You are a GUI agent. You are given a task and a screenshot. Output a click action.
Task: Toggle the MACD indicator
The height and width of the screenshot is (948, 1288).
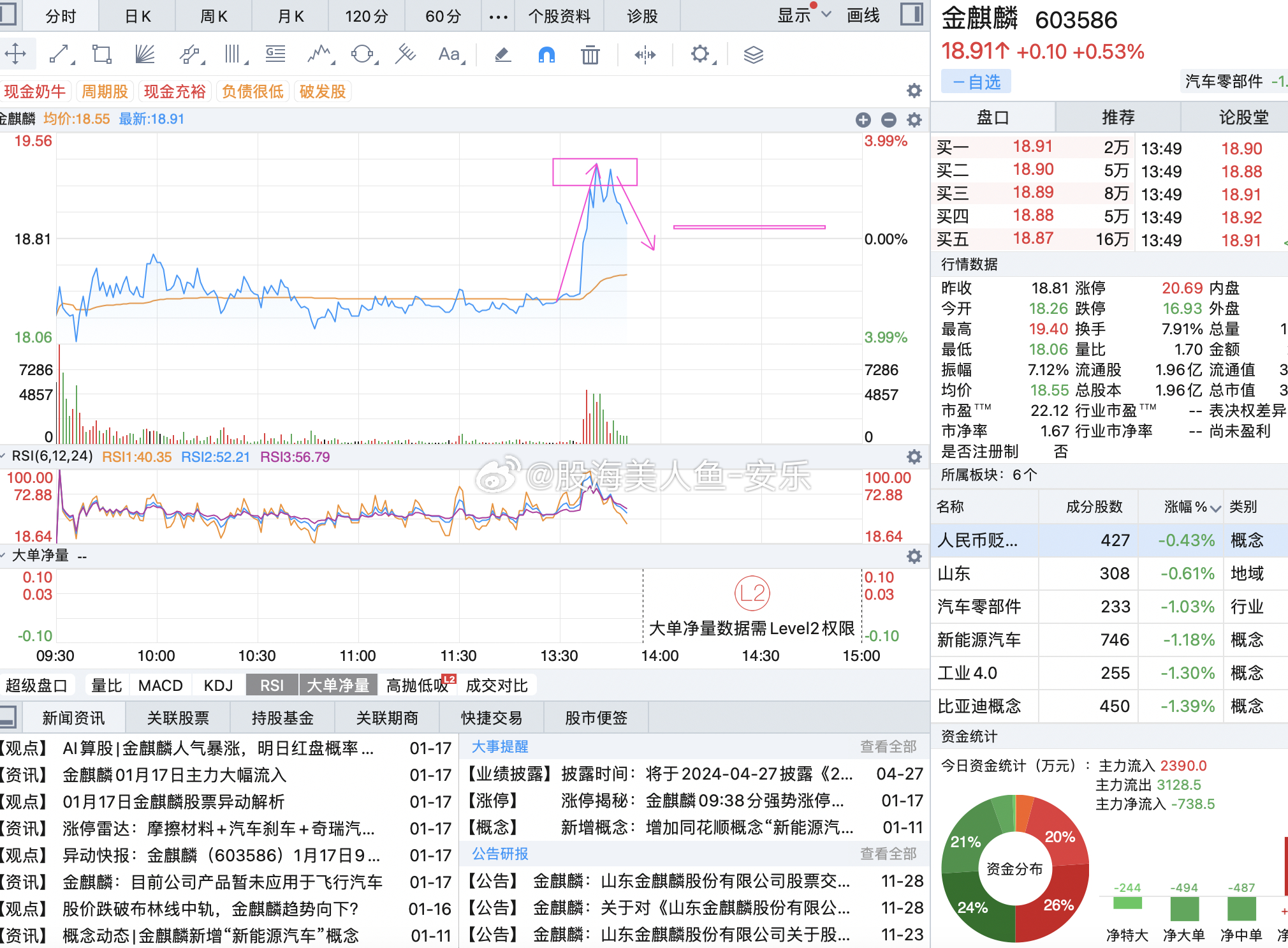[161, 685]
